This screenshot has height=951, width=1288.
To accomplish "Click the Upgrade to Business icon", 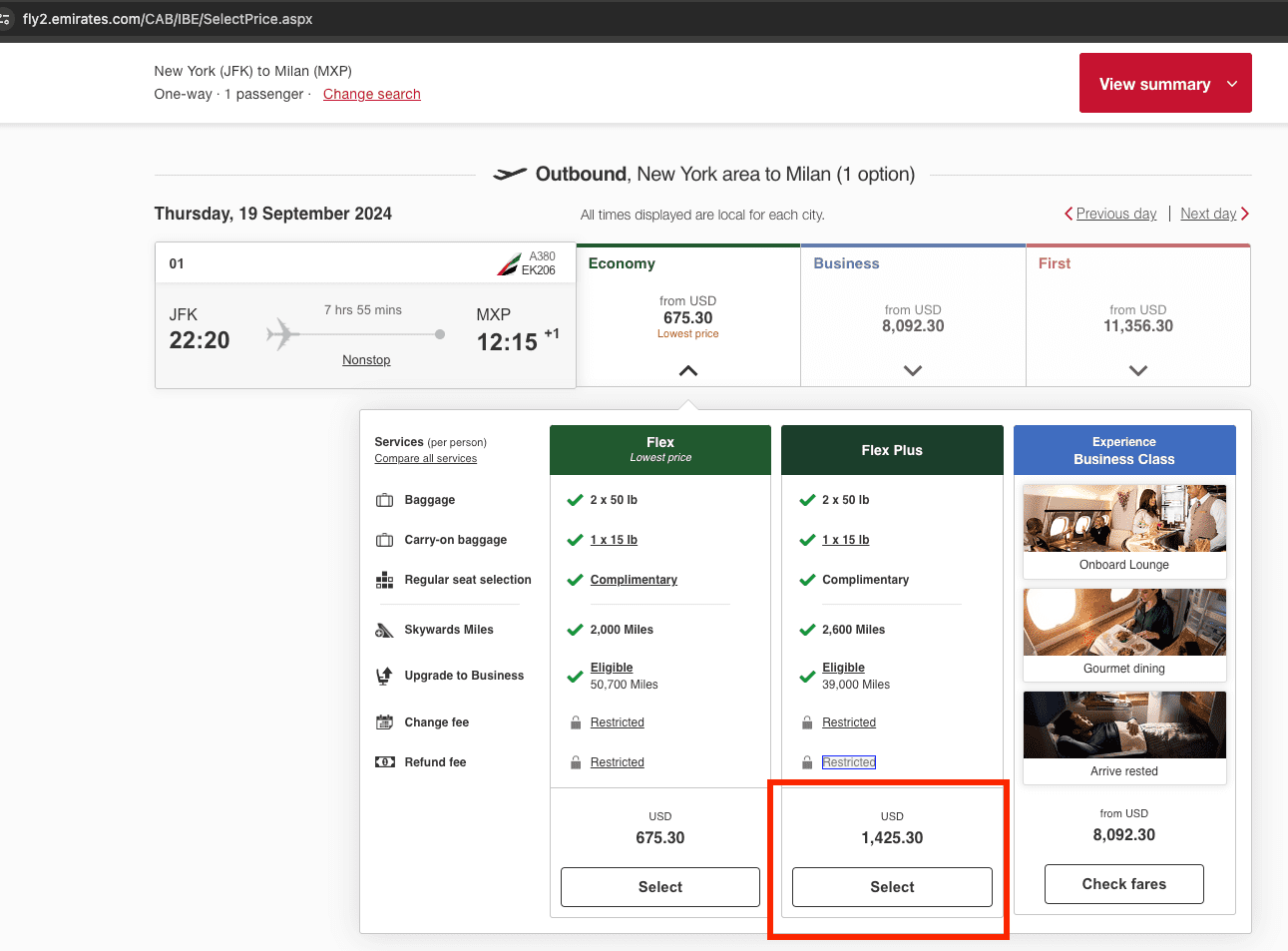I will (x=384, y=676).
